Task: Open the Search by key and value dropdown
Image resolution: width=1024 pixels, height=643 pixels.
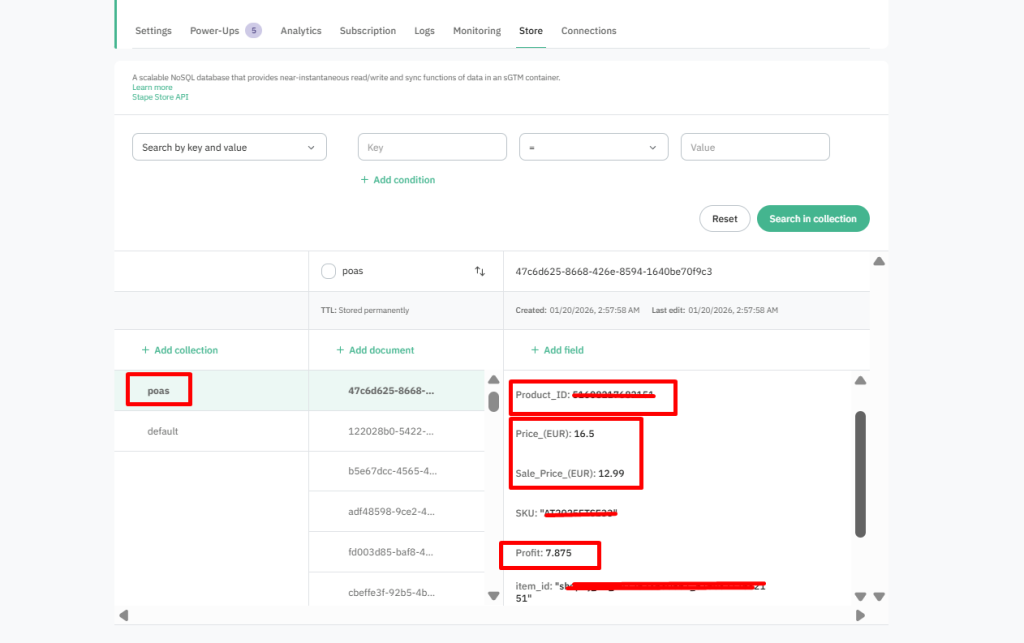Action: [229, 147]
